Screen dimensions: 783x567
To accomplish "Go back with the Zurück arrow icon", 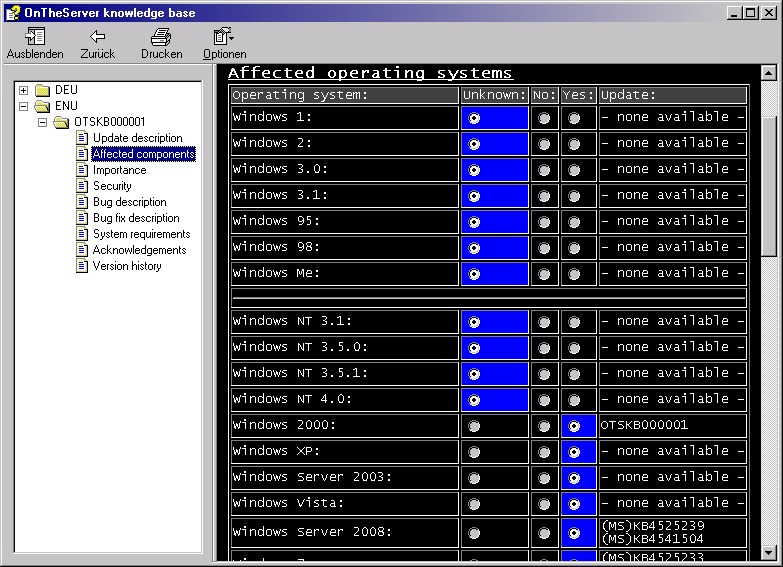I will pos(97,36).
